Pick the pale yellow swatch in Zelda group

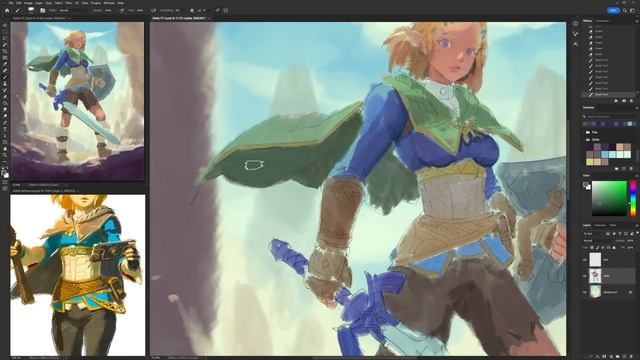(589, 162)
